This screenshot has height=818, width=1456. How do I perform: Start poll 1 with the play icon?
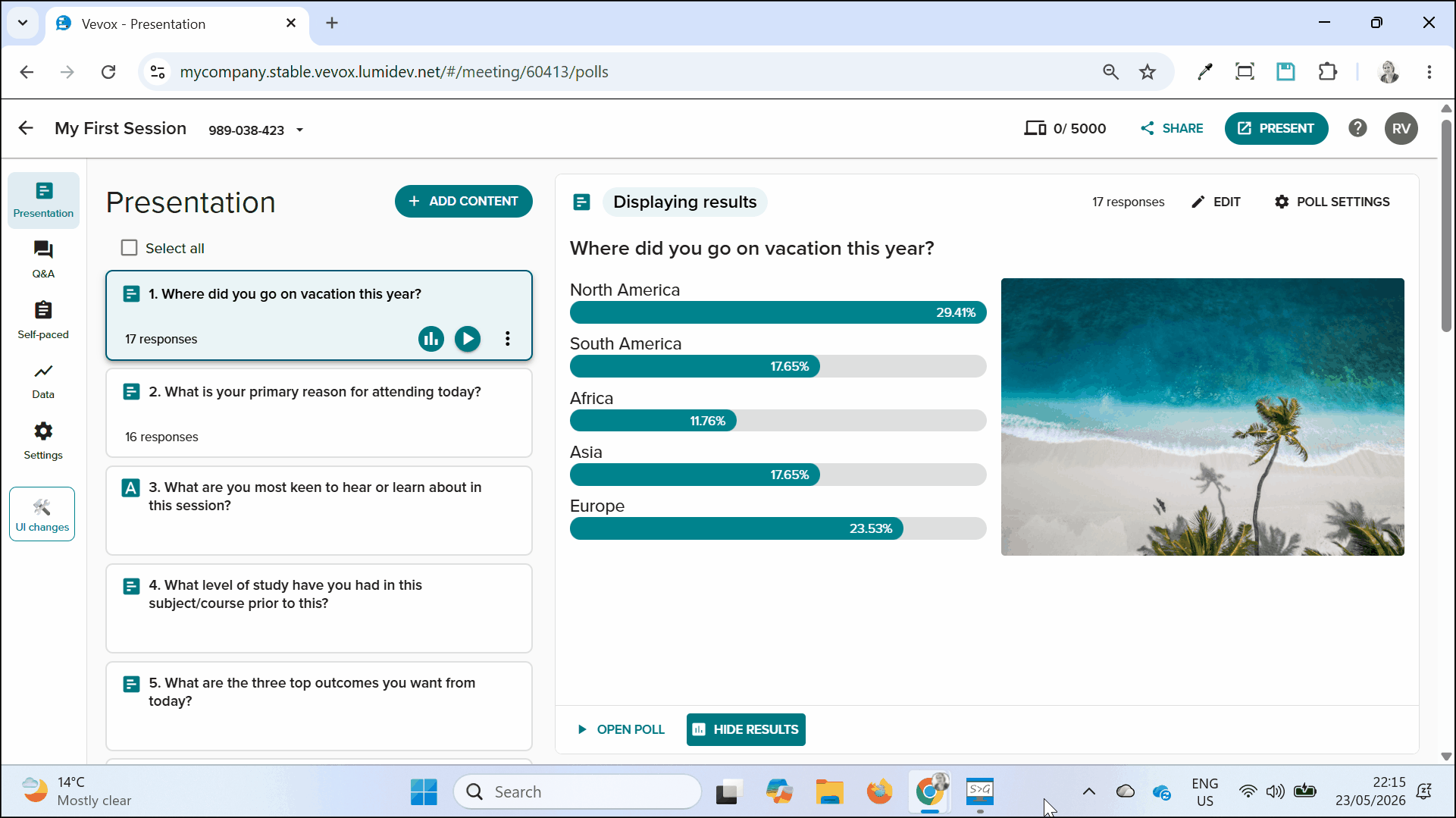click(468, 339)
